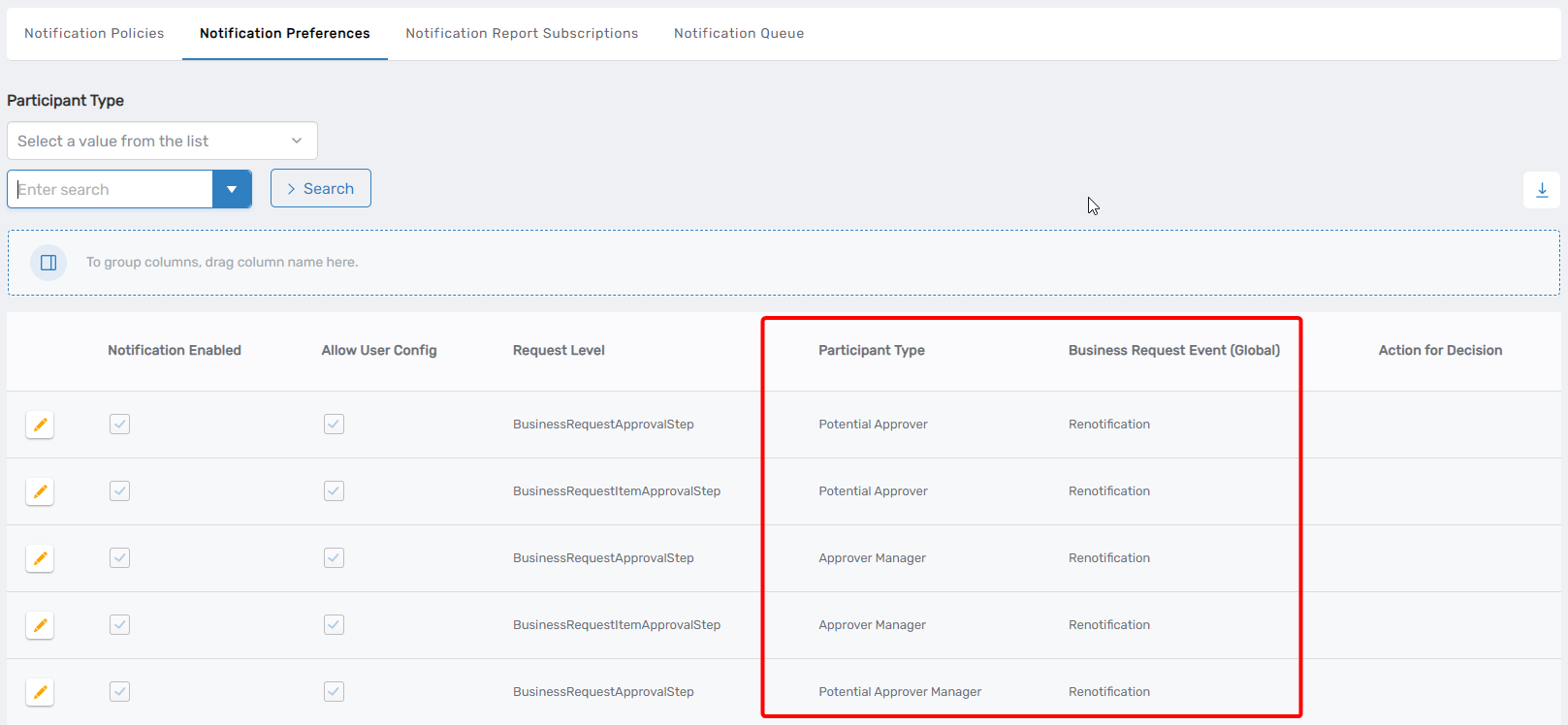
Task: Sort by Request Level column header
Action: tap(559, 351)
